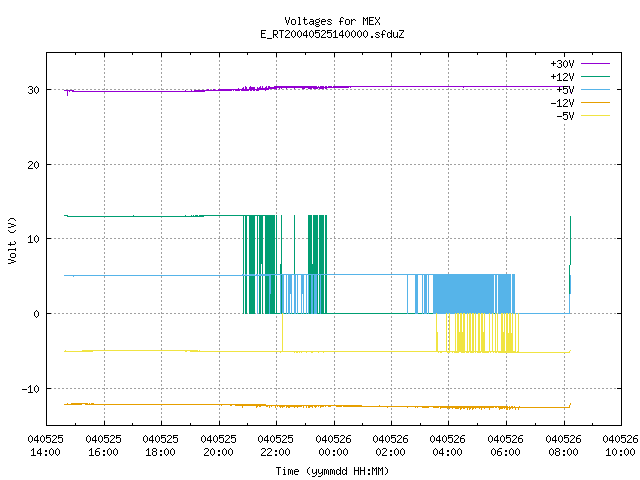Click the +5V legend label
Image resolution: width=640 pixels, height=480 pixels.
(x=565, y=90)
